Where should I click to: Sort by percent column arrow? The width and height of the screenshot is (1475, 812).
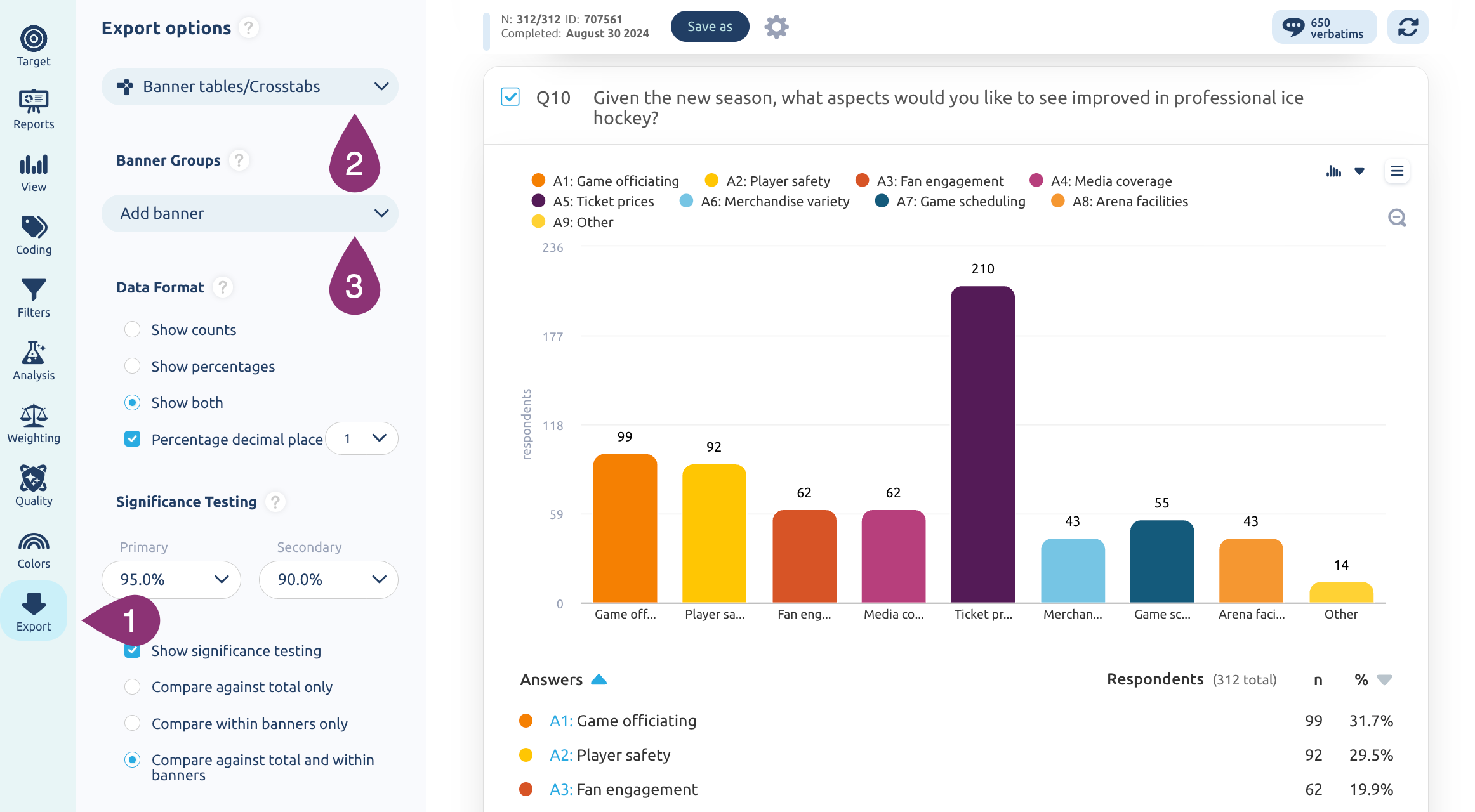pos(1384,680)
